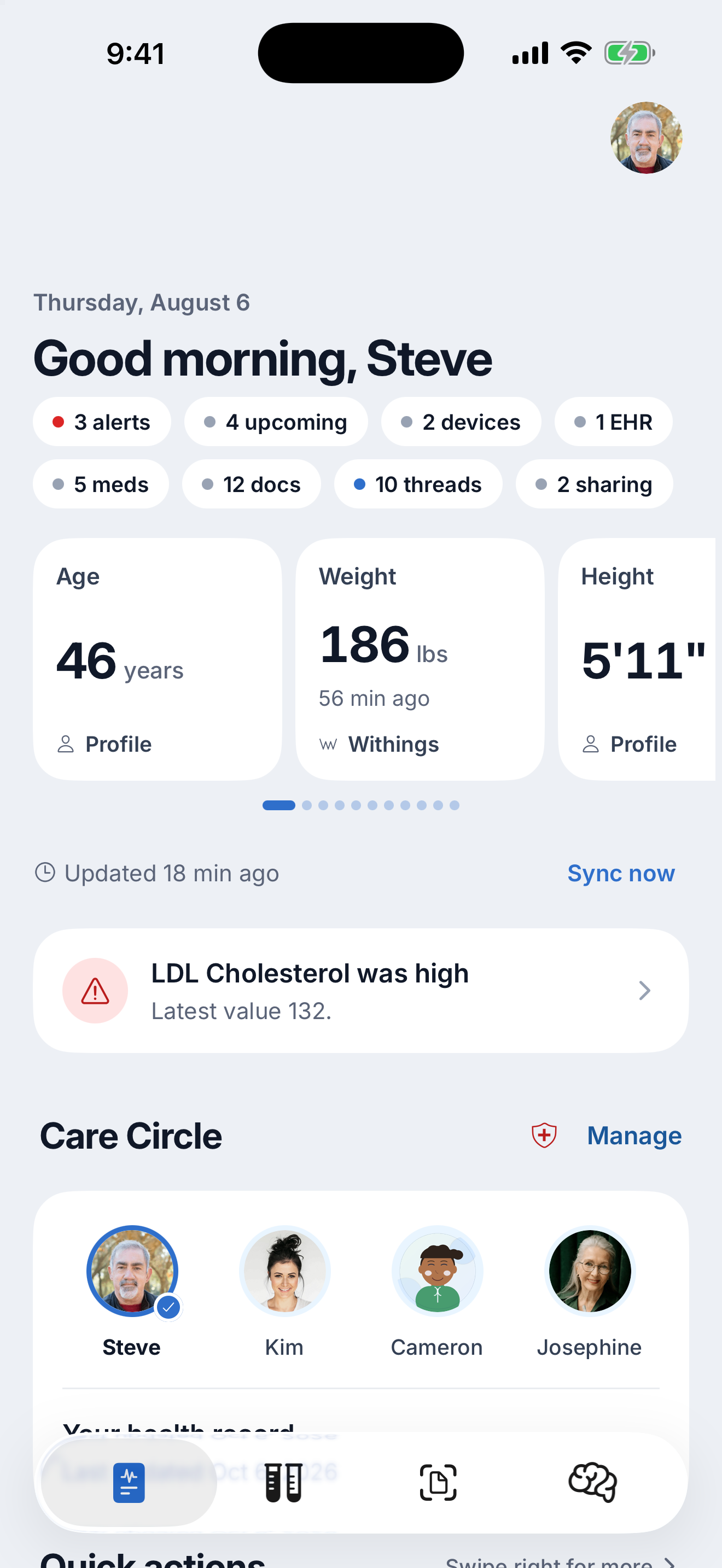Open the 3 alerts chip

tap(102, 422)
